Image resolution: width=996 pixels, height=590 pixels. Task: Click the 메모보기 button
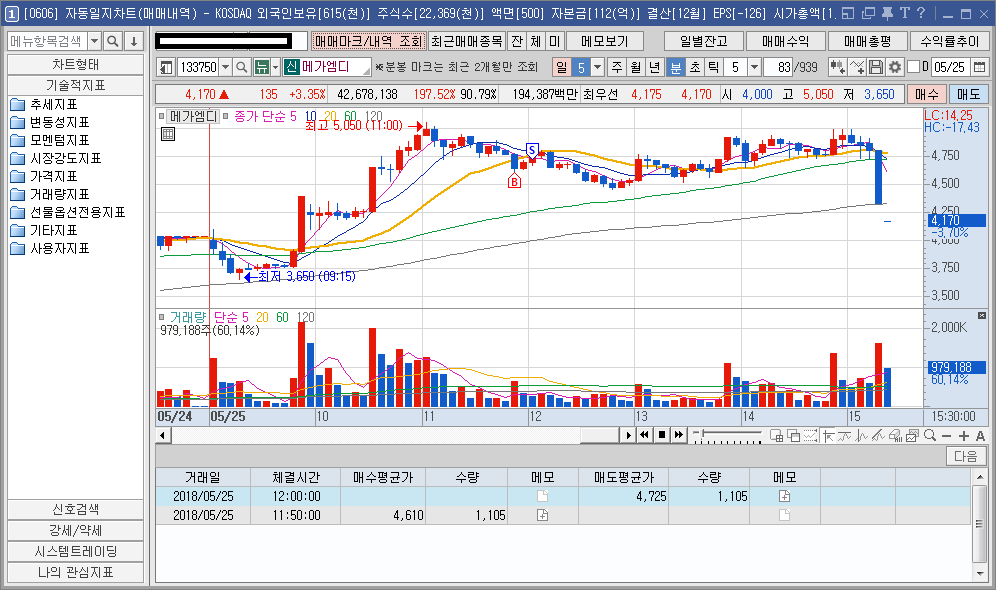click(605, 41)
